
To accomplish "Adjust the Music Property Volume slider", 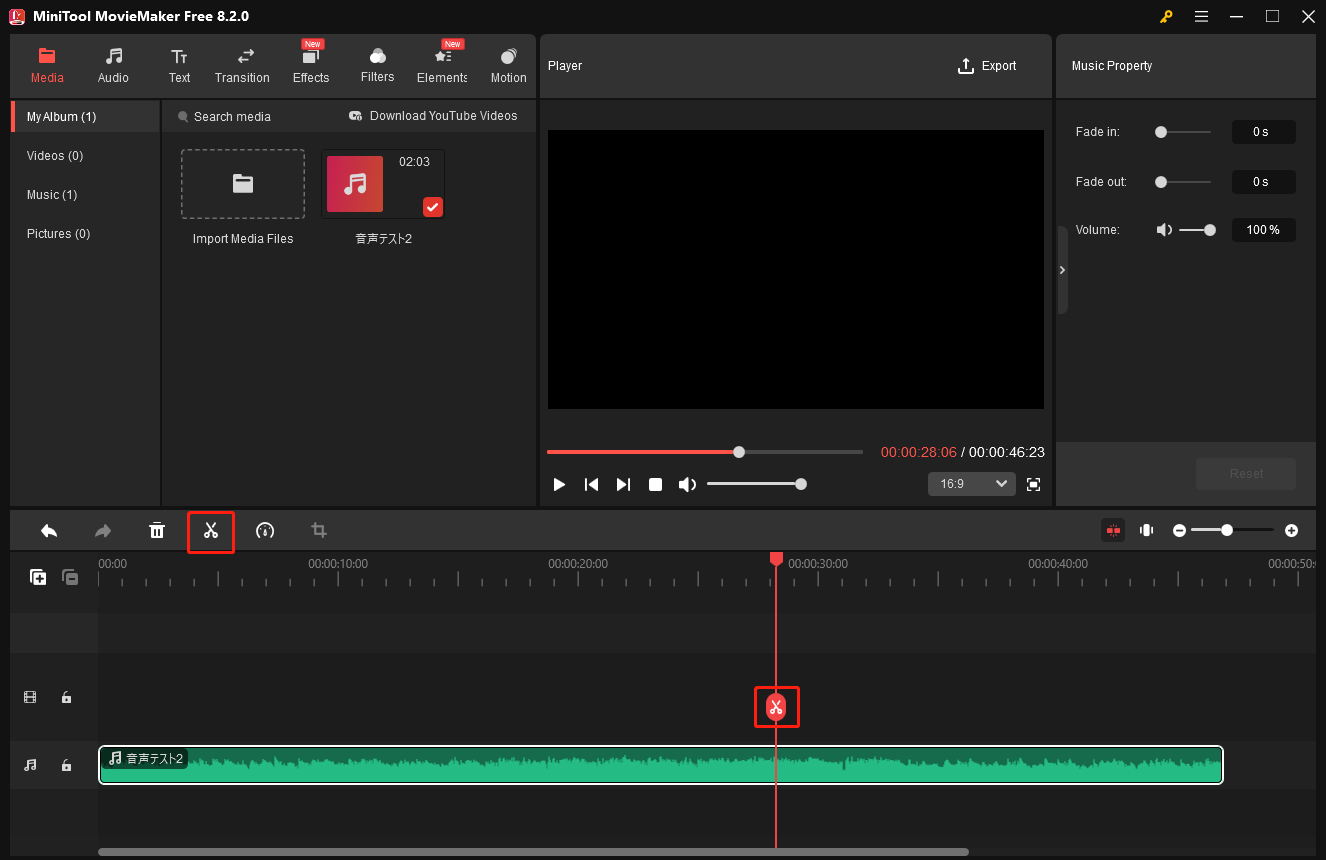I will coord(1197,230).
